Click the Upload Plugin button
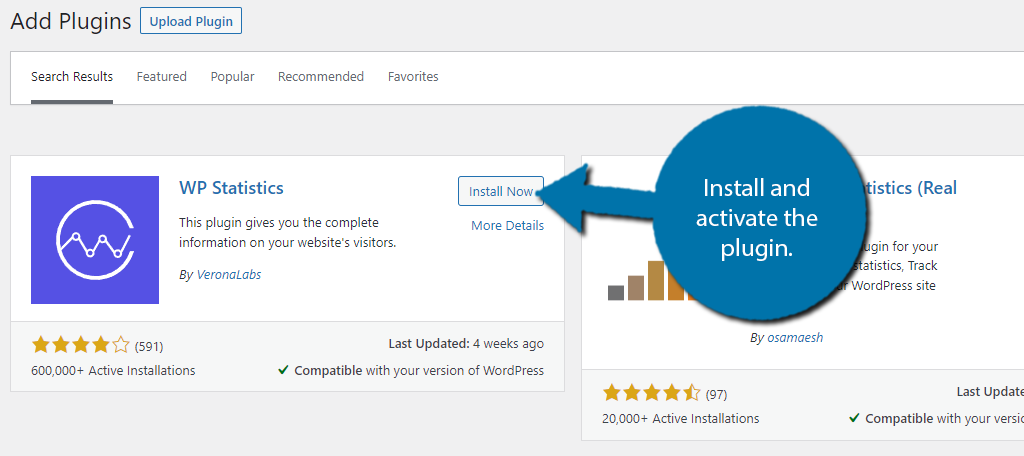 click(191, 21)
